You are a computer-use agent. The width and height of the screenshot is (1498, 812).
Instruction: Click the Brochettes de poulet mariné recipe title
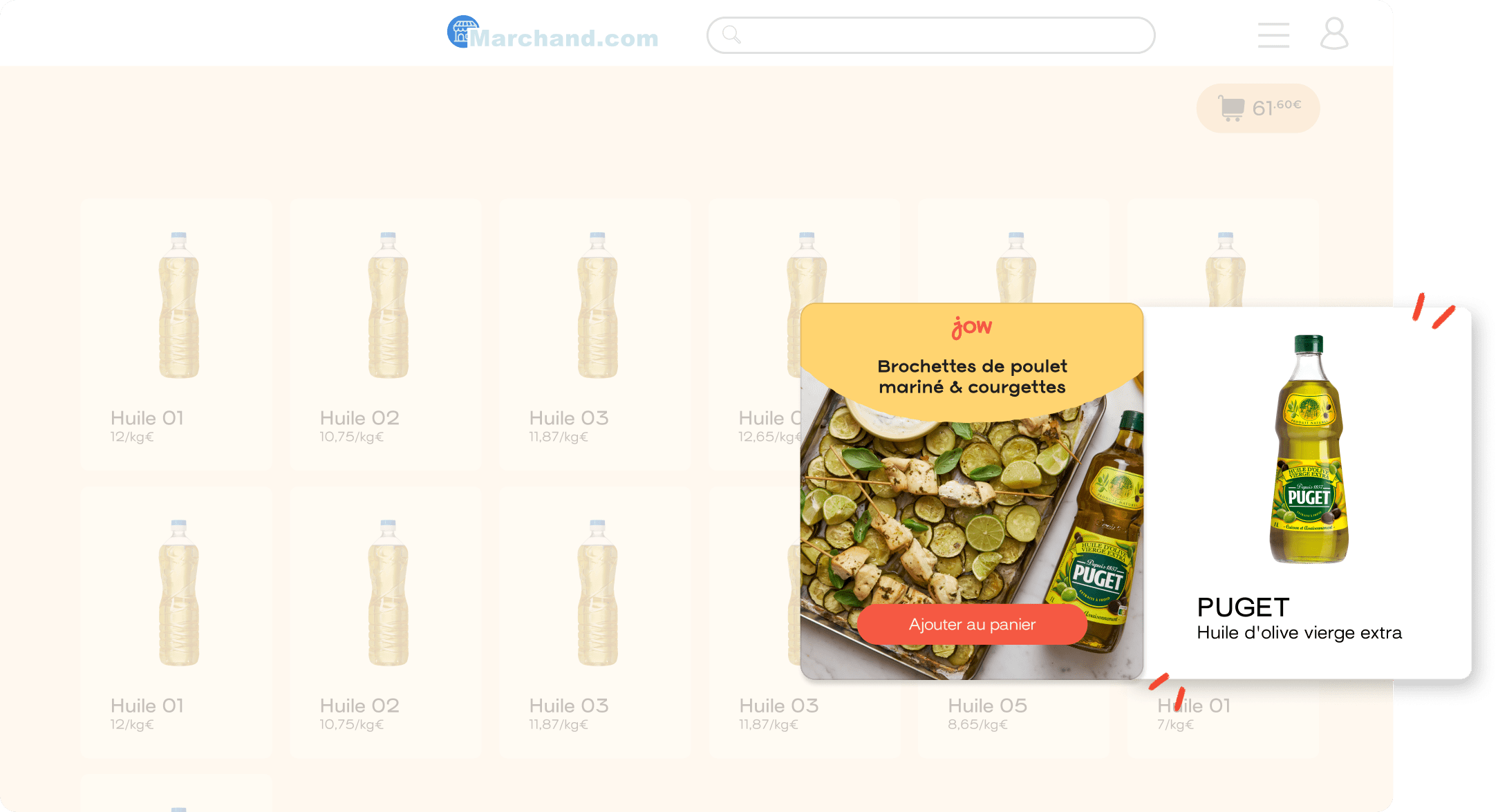coord(972,377)
